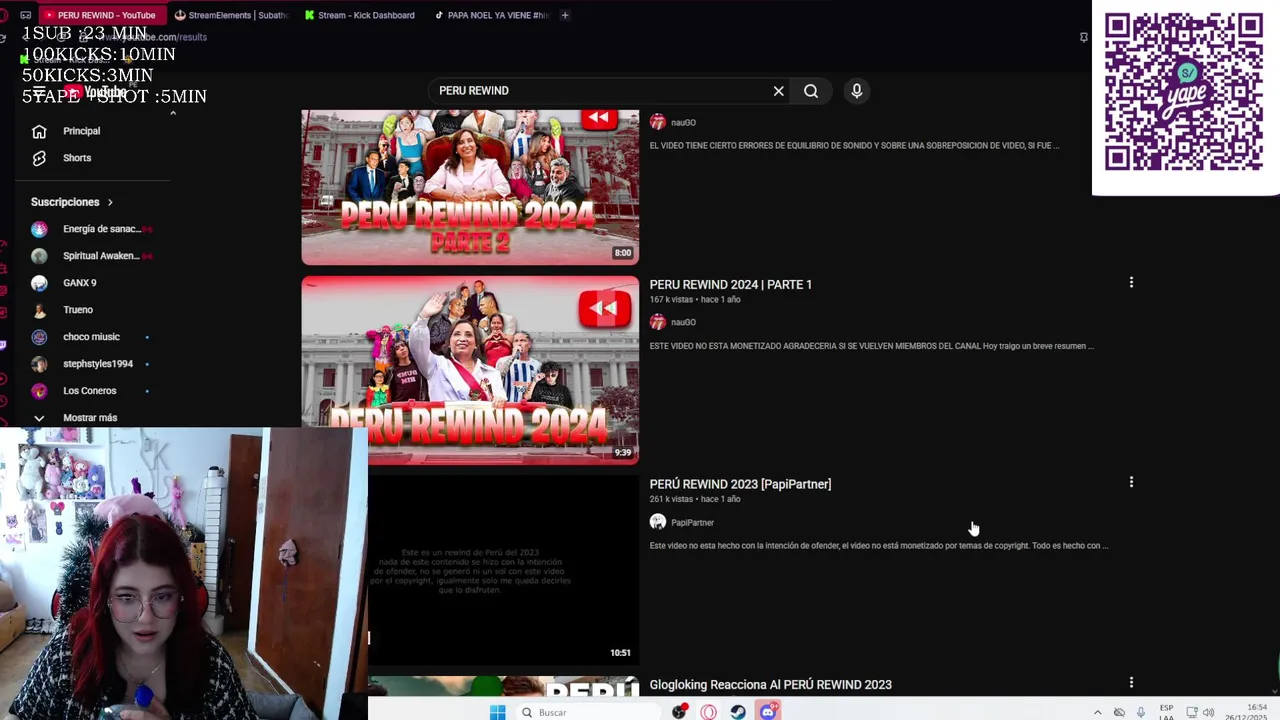The height and width of the screenshot is (720, 1280).
Task: Open Windows Start menu
Action: click(497, 712)
